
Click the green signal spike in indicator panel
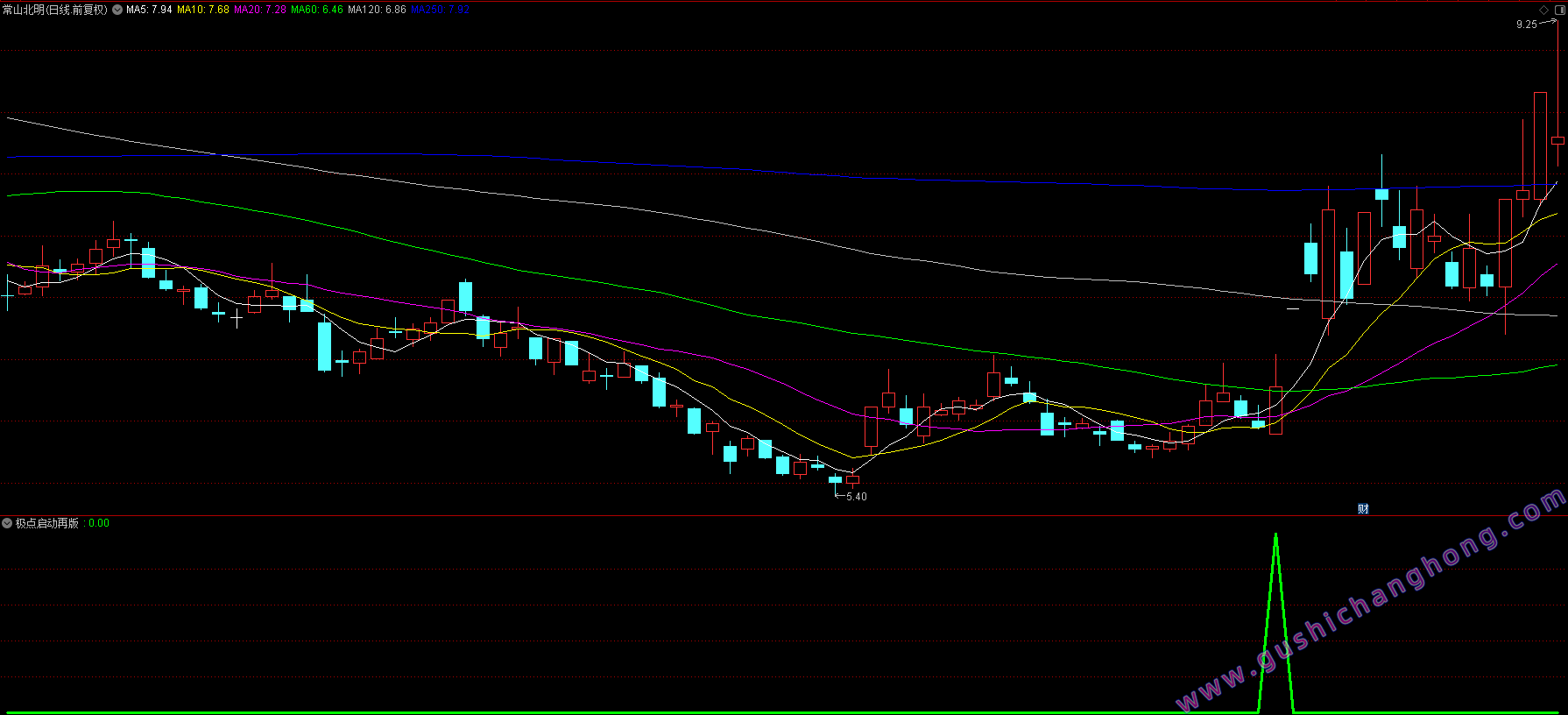click(1275, 622)
